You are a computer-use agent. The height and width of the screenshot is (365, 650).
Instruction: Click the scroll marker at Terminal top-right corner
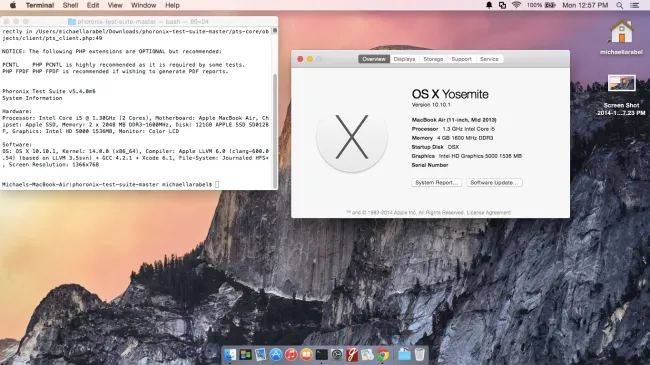[274, 31]
